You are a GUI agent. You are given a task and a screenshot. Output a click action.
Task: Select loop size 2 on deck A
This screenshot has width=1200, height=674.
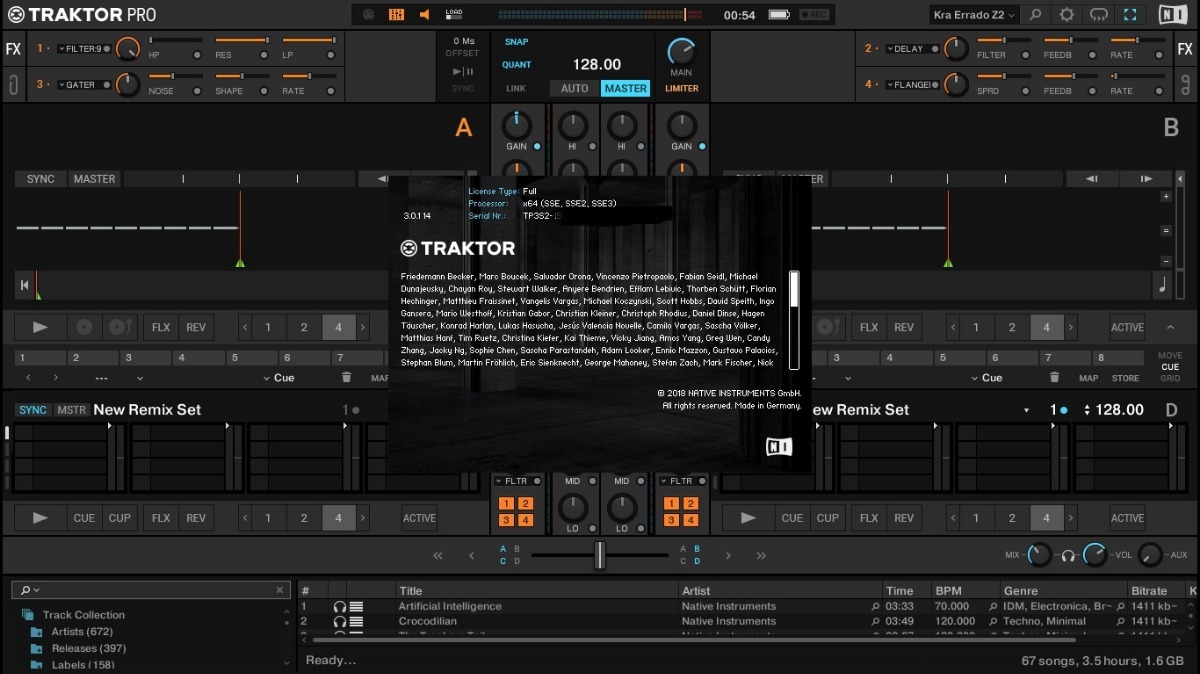click(x=304, y=327)
